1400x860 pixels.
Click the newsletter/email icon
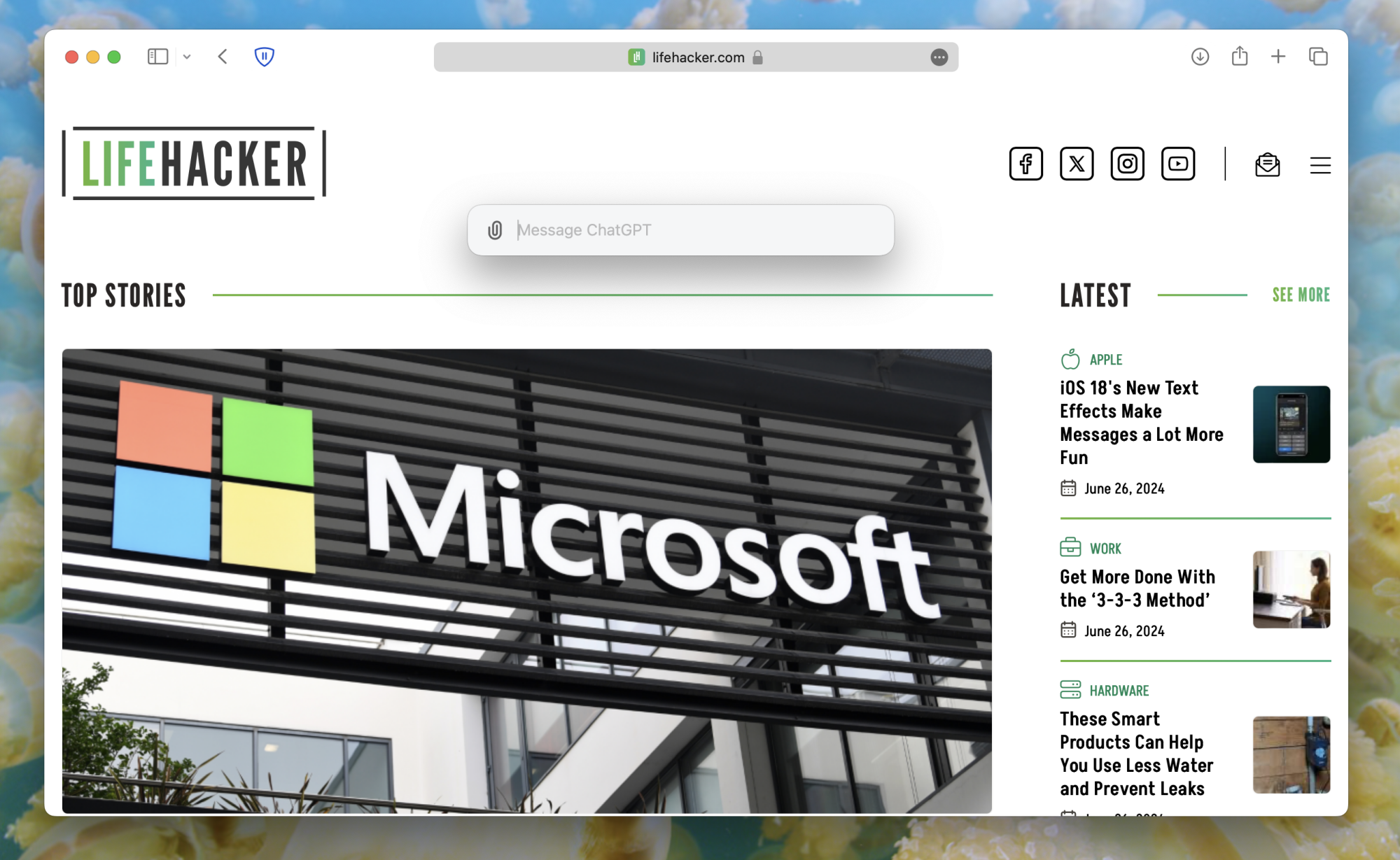1267,163
